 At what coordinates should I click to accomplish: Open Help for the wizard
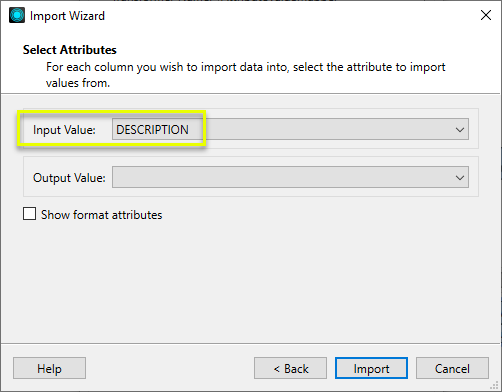tap(49, 368)
